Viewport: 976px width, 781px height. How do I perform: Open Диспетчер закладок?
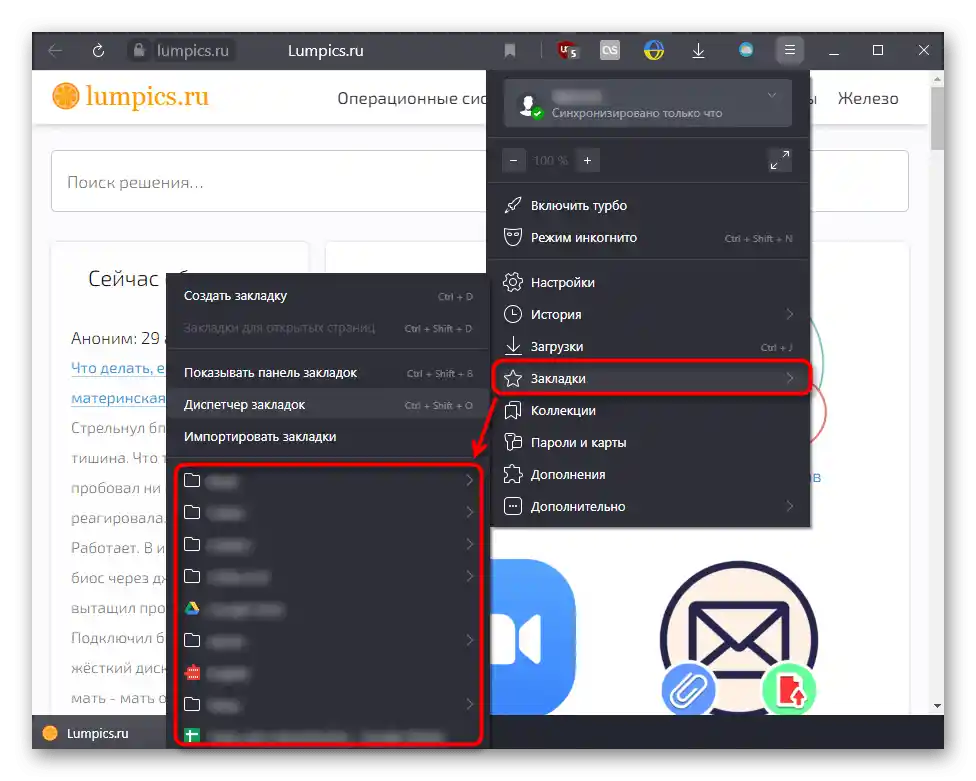(328, 405)
